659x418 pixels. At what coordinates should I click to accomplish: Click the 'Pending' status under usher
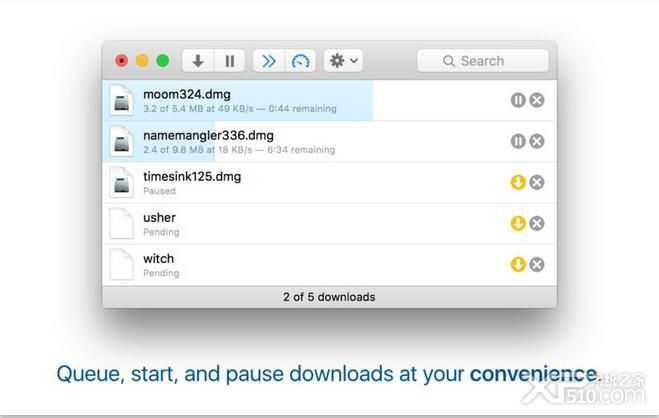[x=161, y=232]
